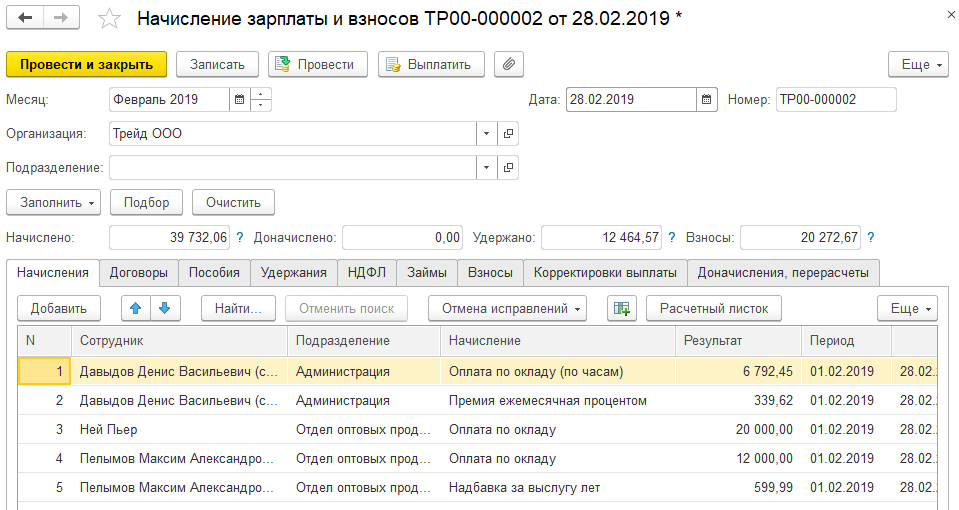Open Организация record with the open-form icon
Screen dimensions: 959x510
(x=508, y=133)
